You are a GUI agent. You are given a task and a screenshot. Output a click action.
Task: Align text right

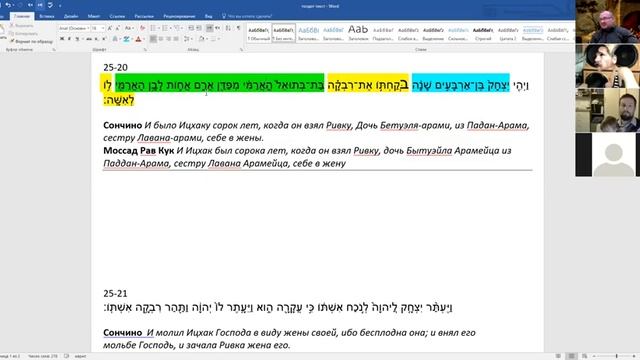169,39
